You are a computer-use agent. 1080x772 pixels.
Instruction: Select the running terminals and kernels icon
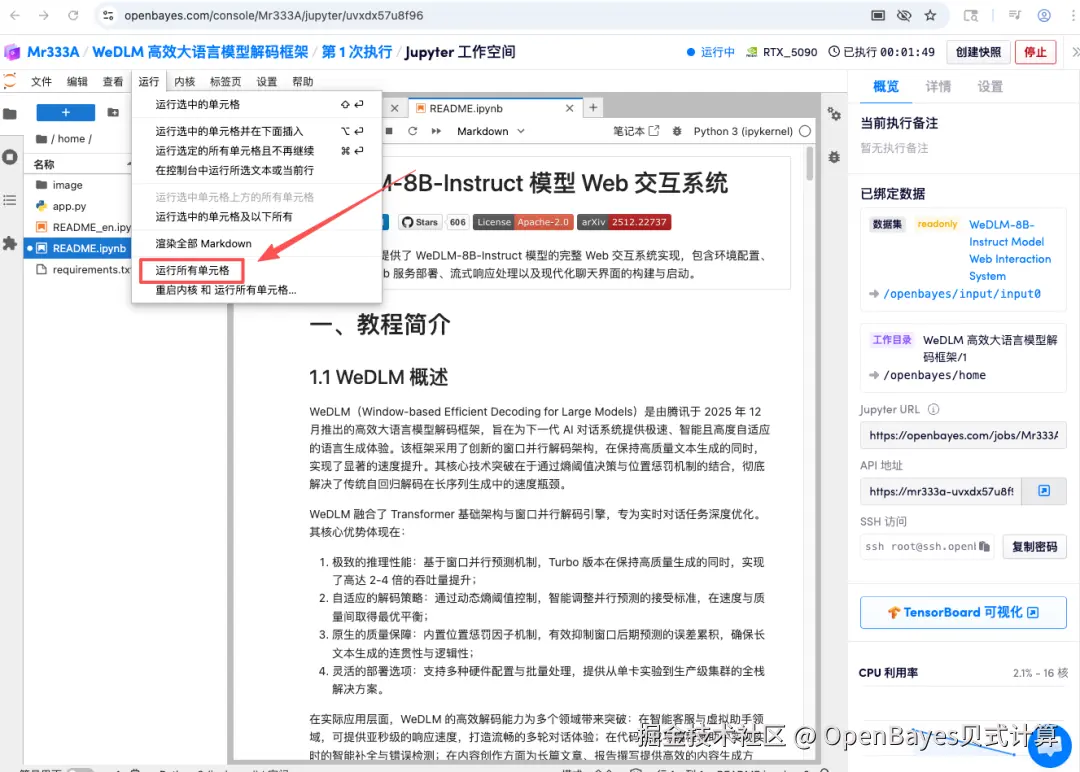10,155
